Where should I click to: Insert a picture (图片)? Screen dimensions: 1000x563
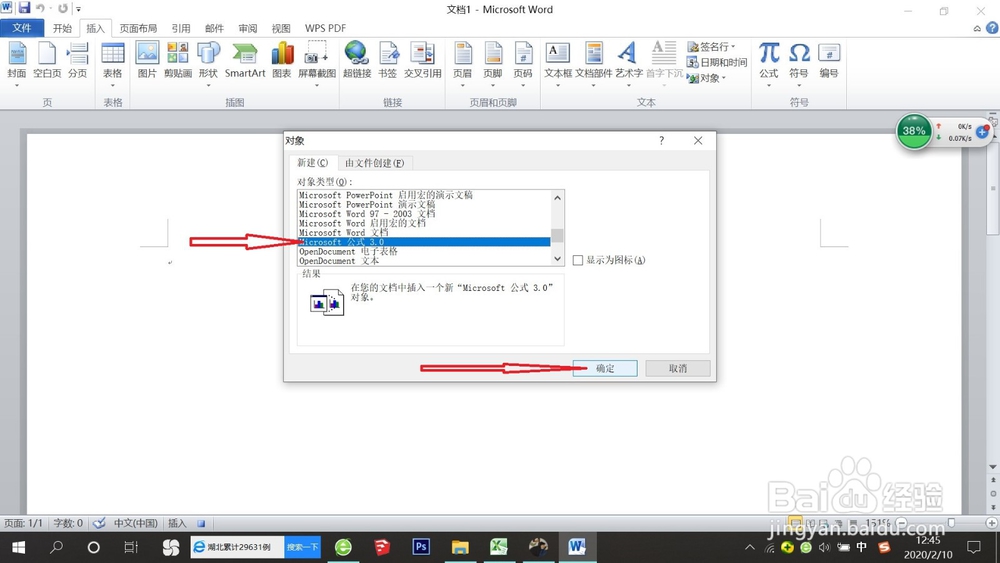(x=147, y=61)
